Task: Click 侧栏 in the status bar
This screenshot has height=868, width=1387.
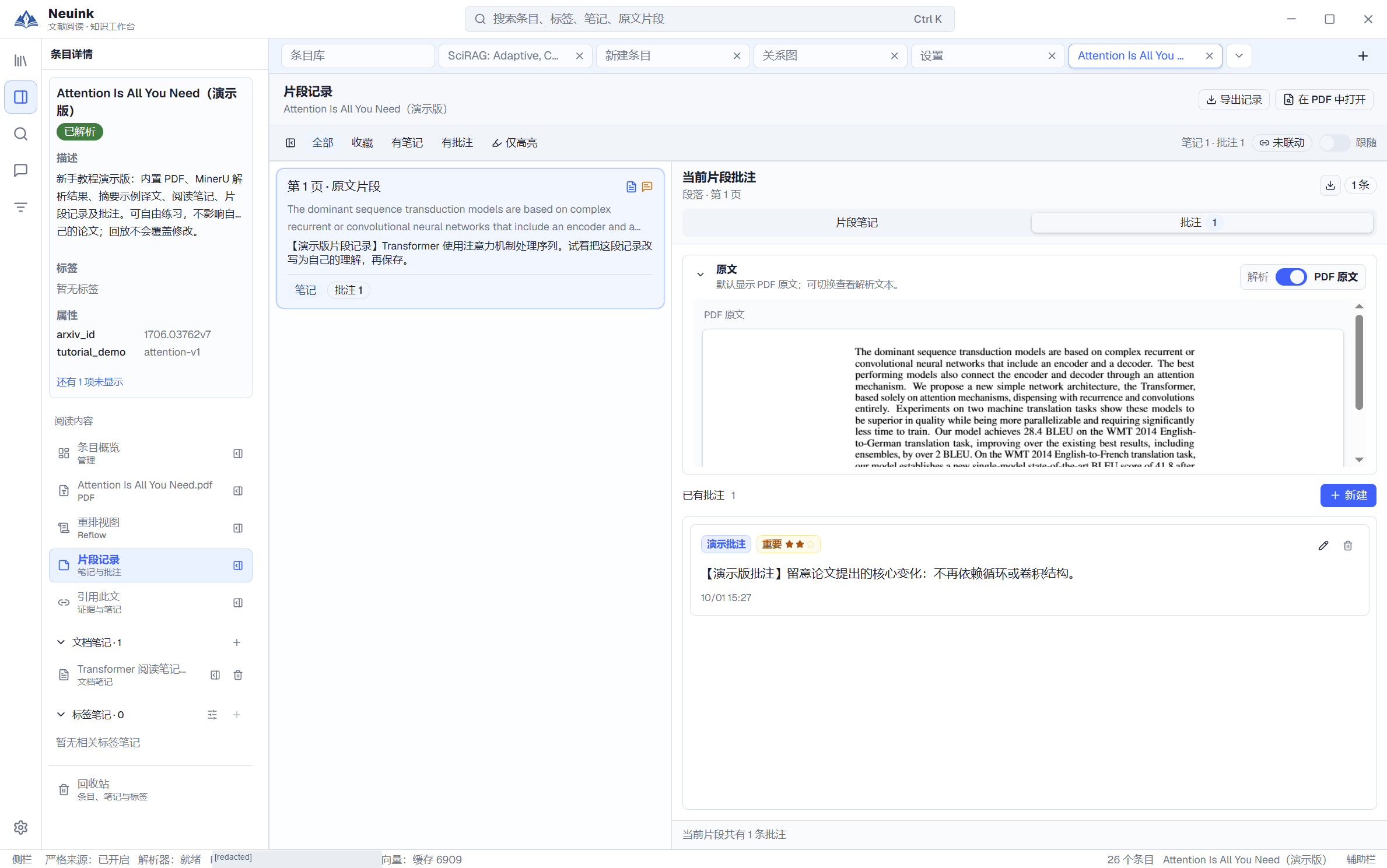Action: coord(22,859)
